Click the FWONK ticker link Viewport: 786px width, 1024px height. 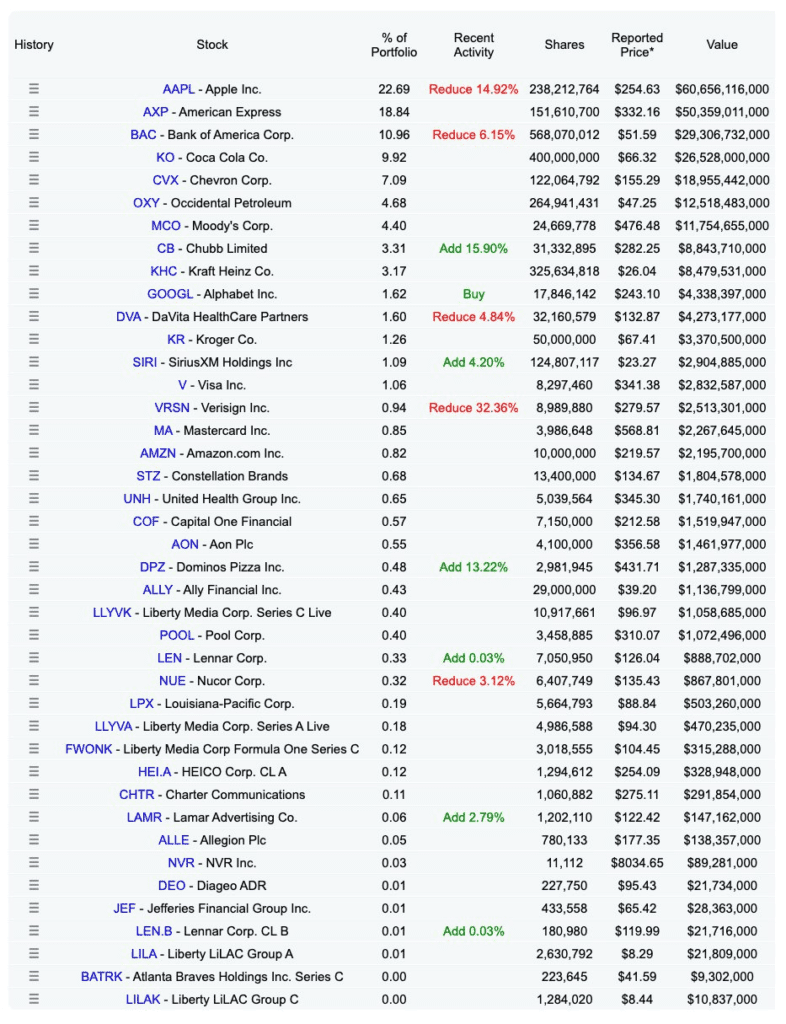pos(89,749)
